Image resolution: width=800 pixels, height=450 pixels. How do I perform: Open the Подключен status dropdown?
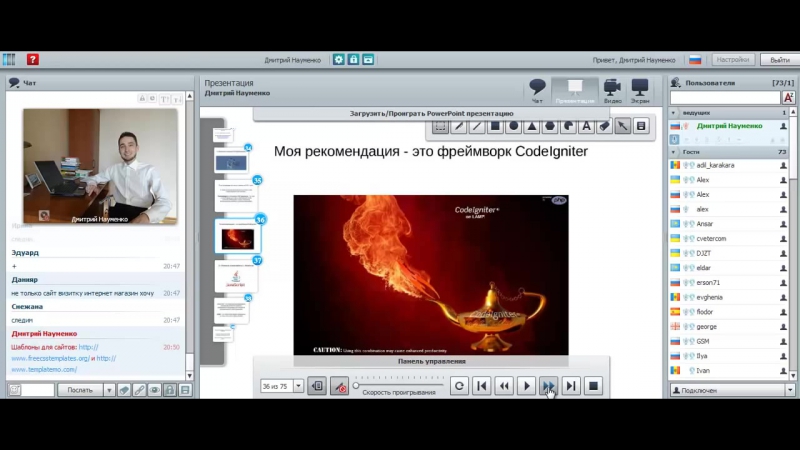click(790, 390)
